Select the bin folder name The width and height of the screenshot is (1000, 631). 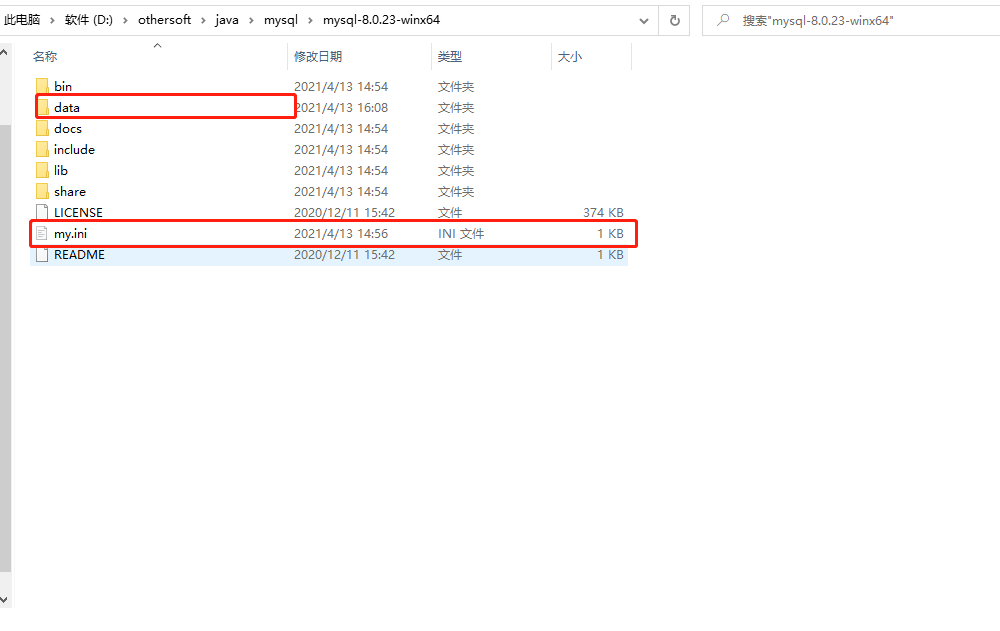62,86
